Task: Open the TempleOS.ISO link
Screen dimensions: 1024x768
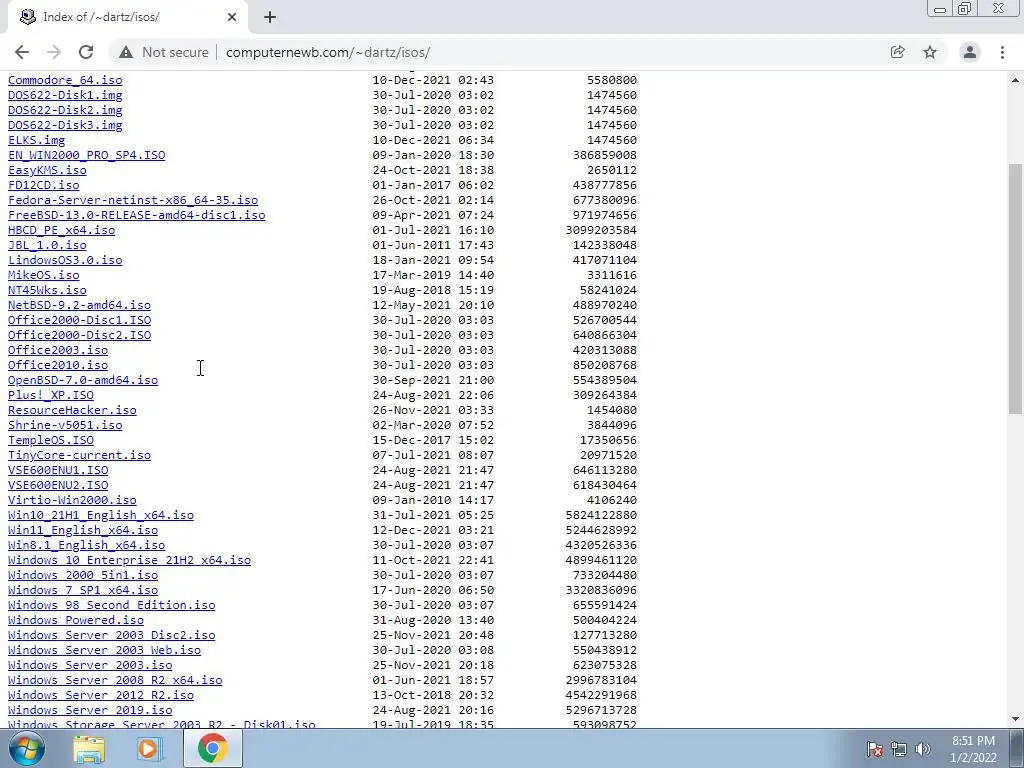Action: 51,440
